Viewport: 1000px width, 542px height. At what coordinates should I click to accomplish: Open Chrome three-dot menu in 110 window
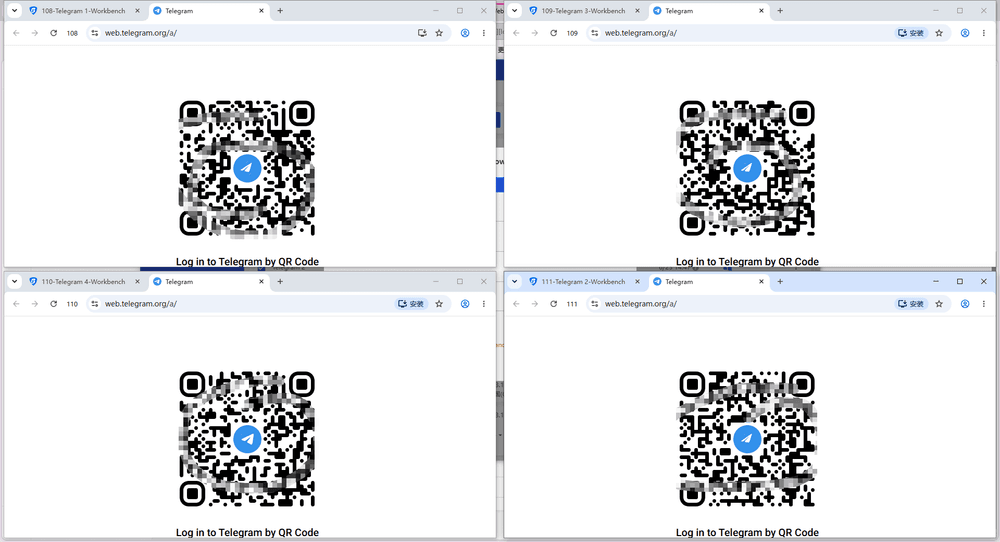point(483,304)
